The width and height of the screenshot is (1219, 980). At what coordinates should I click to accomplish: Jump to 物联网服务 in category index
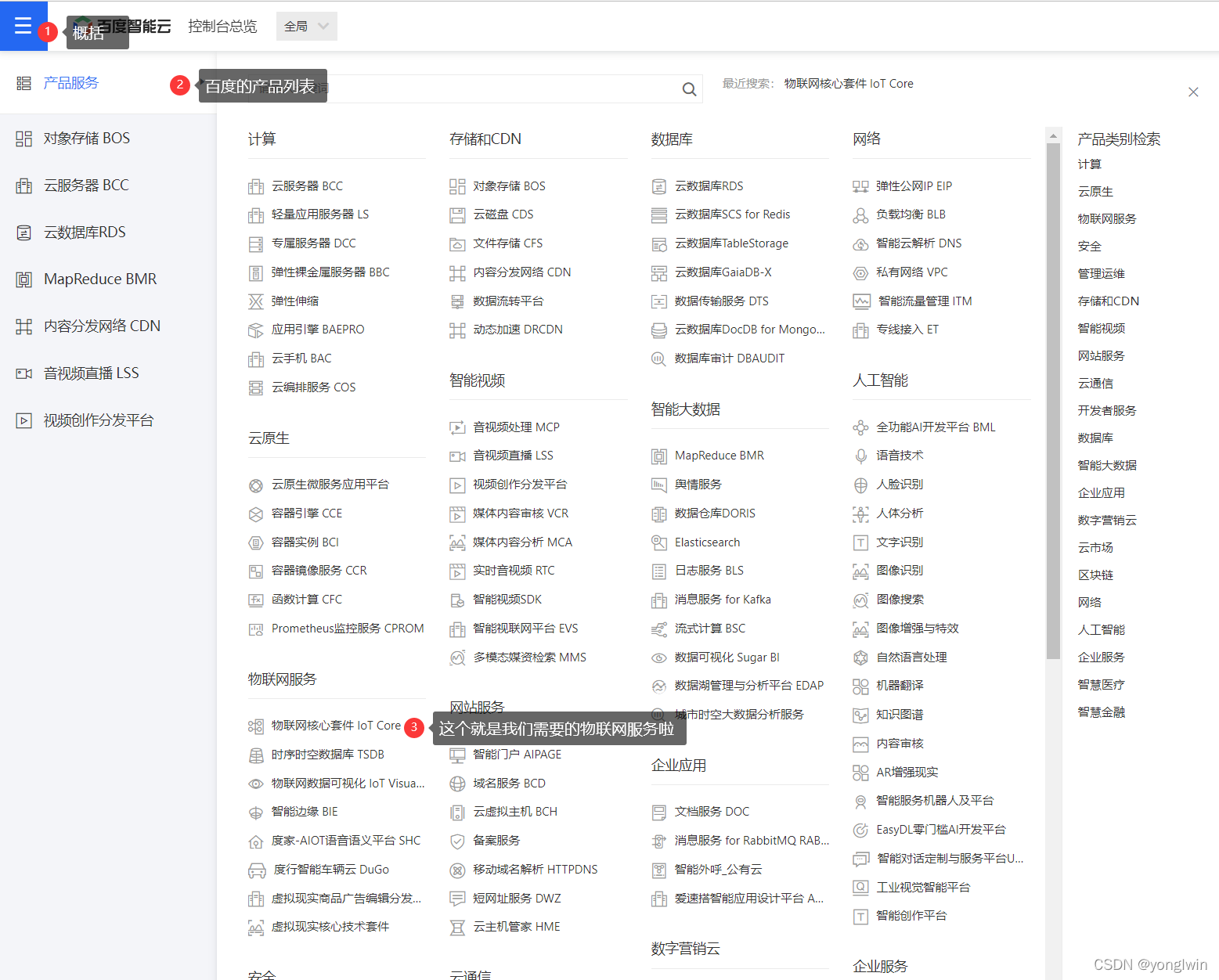click(x=1107, y=219)
